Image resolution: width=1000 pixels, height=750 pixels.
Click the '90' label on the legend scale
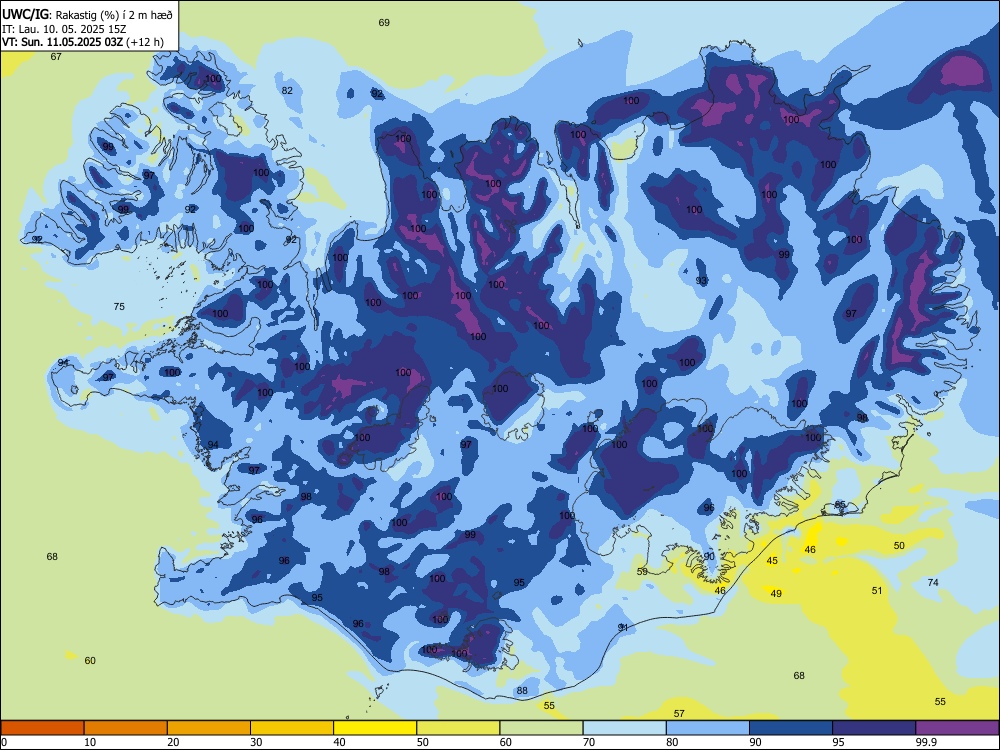pyautogui.click(x=755, y=742)
